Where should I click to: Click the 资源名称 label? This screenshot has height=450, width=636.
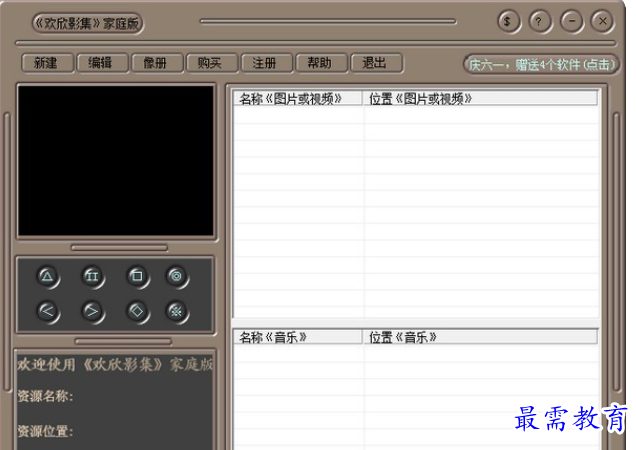45,396
